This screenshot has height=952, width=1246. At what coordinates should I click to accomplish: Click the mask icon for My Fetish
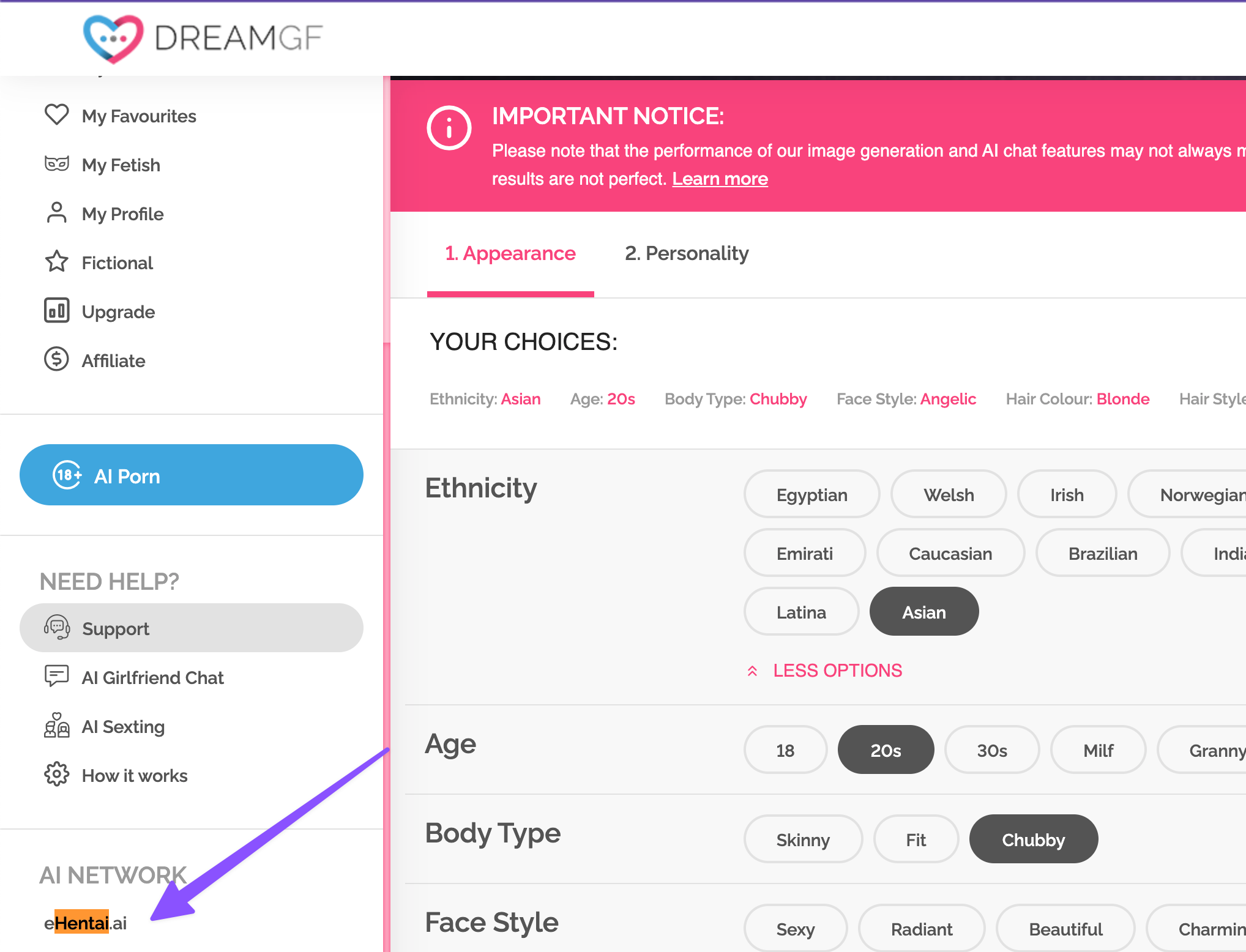(x=57, y=164)
